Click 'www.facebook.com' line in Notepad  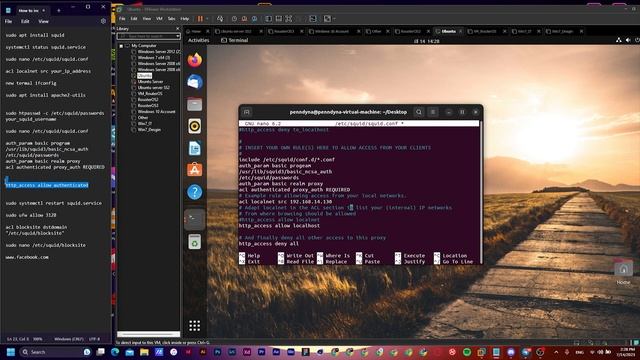[27, 257]
